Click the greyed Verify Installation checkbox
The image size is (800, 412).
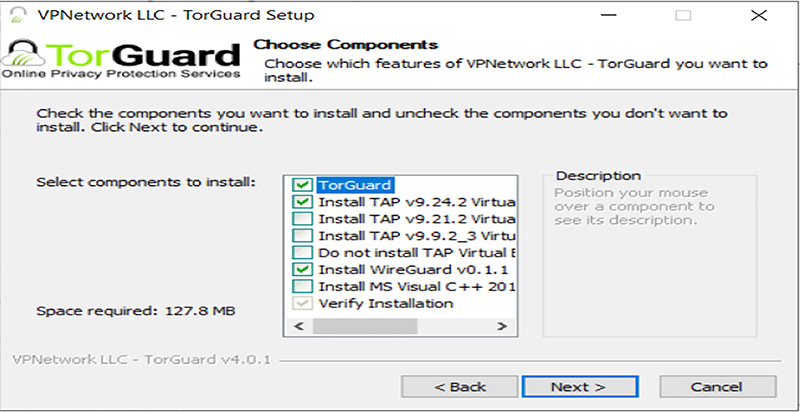pos(302,303)
